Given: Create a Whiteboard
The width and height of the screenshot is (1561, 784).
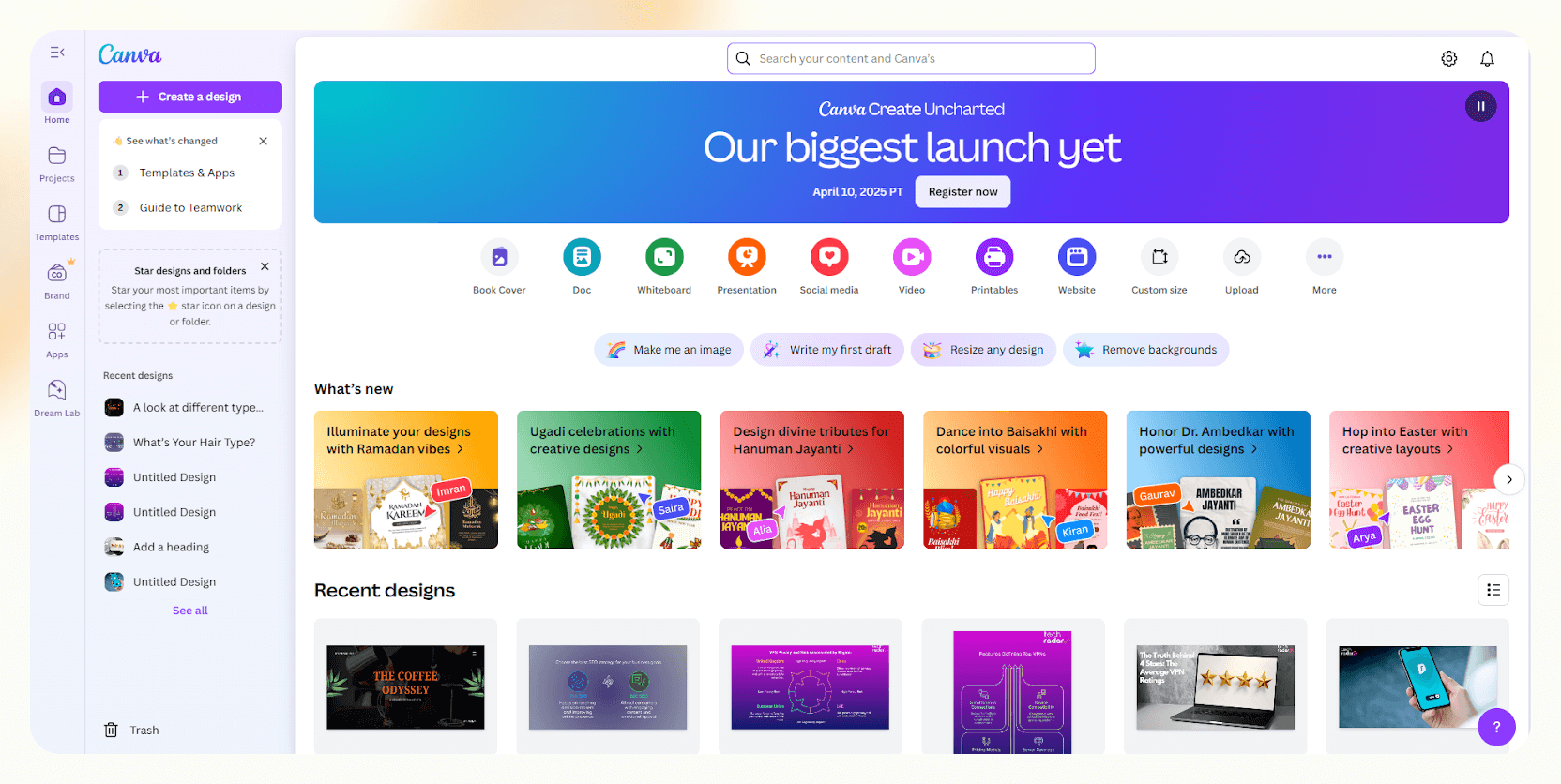Looking at the screenshot, I should pyautogui.click(x=664, y=267).
